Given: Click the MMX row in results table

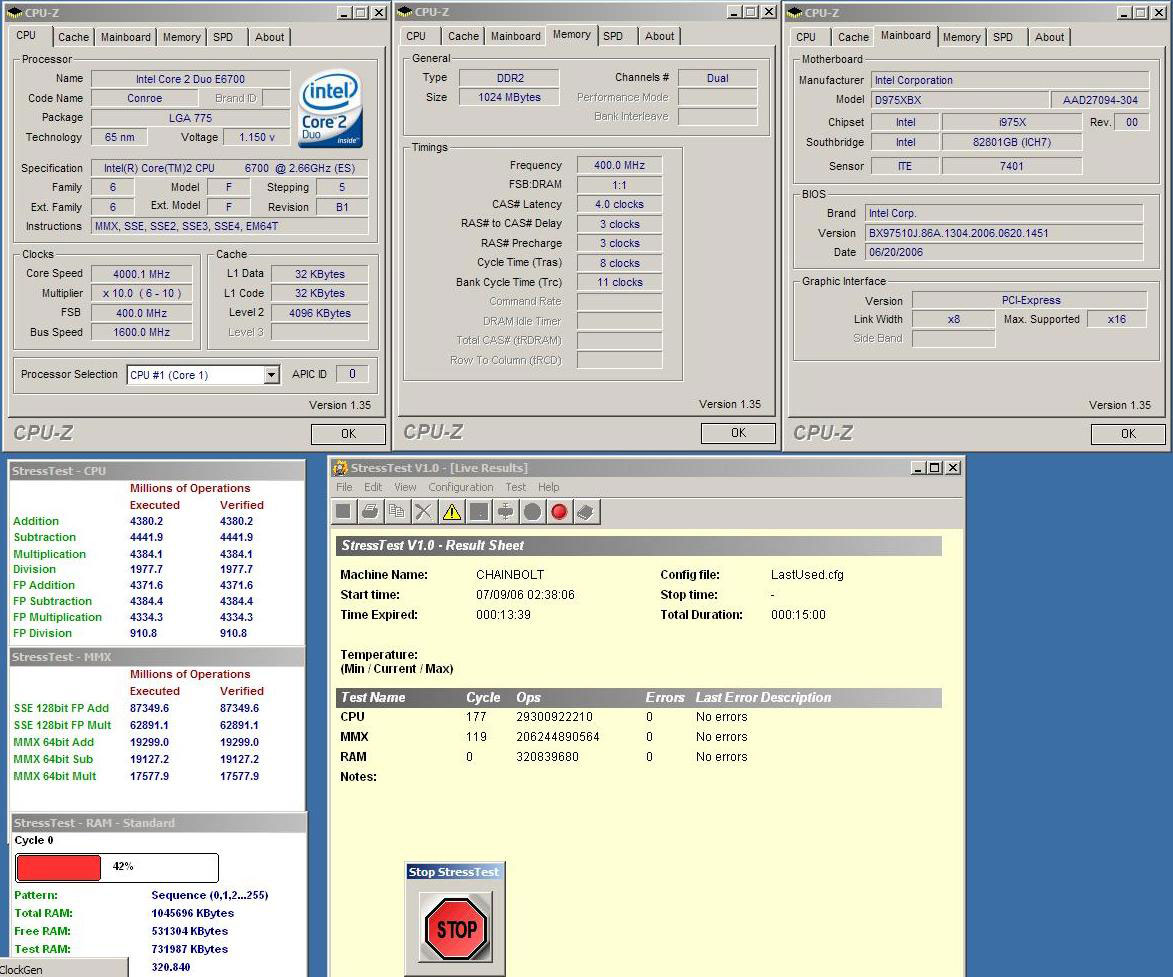Looking at the screenshot, I should 638,737.
